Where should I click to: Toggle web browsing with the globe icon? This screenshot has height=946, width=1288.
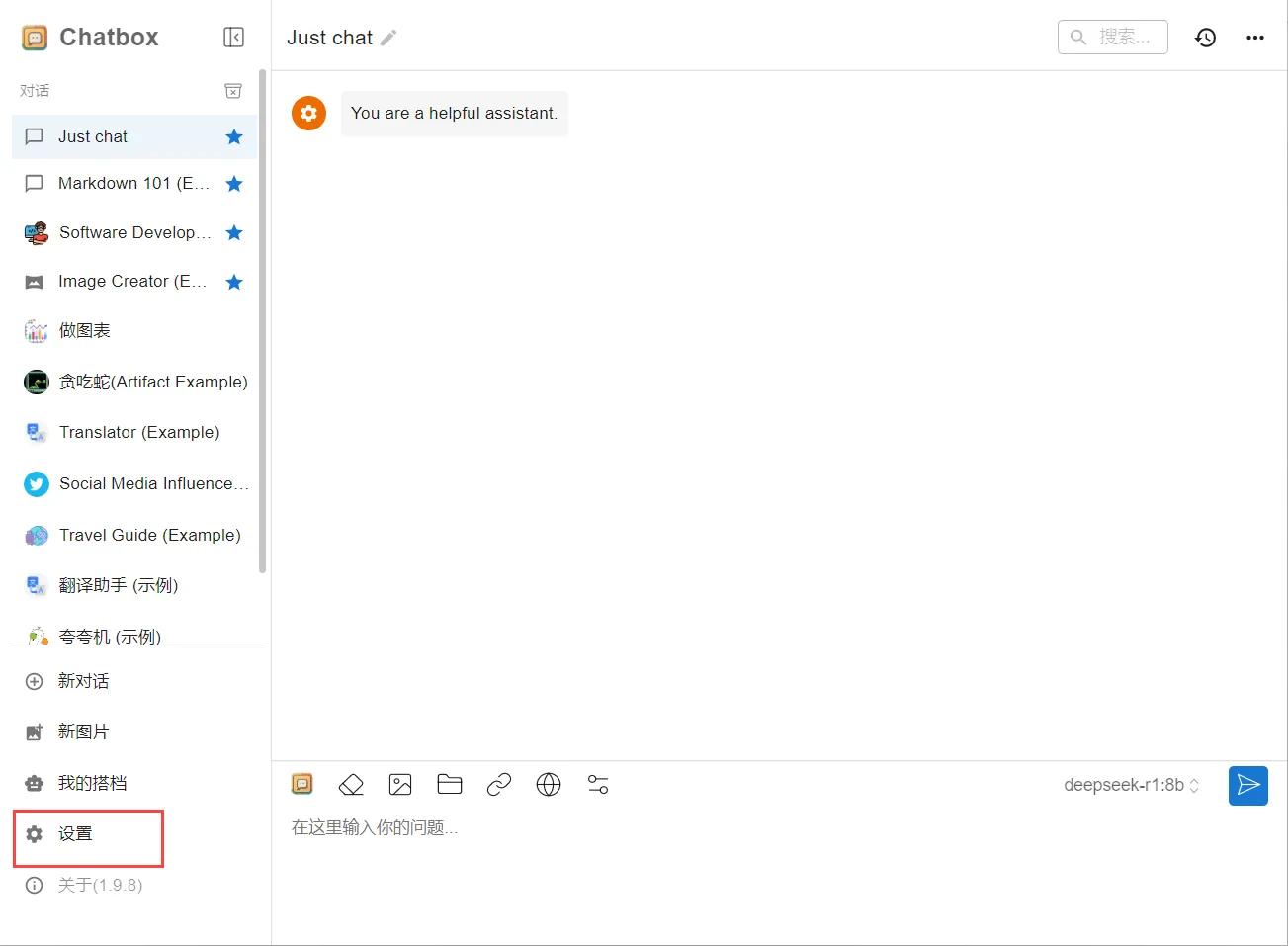(549, 785)
